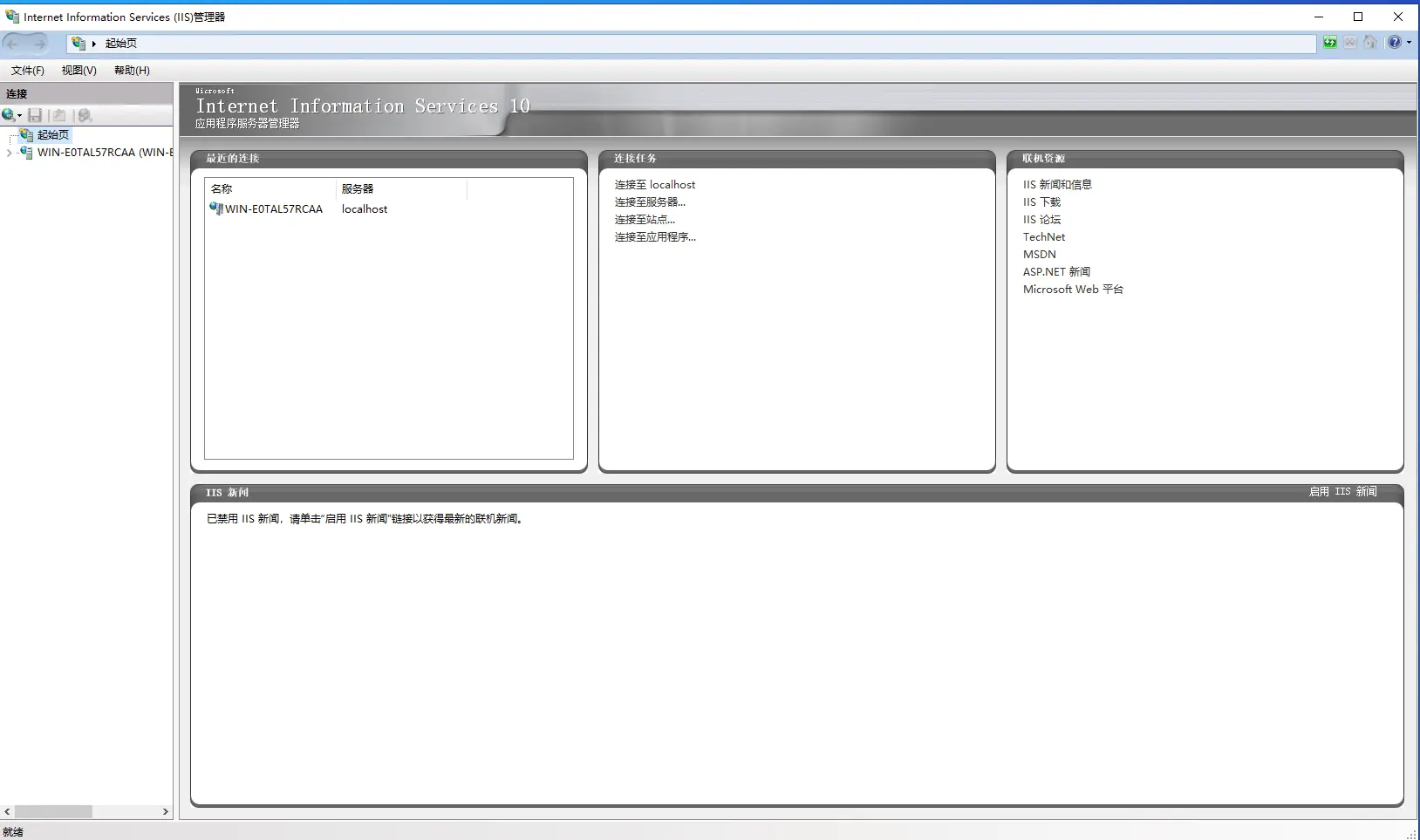The image size is (1420, 840).
Task: Open the Microsoft Web 平台 link
Action: [x=1073, y=289]
